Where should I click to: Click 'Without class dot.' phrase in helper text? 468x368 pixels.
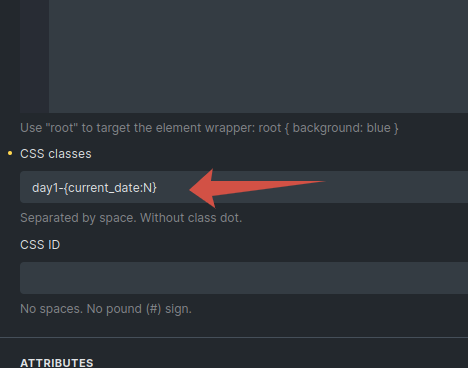(x=191, y=218)
